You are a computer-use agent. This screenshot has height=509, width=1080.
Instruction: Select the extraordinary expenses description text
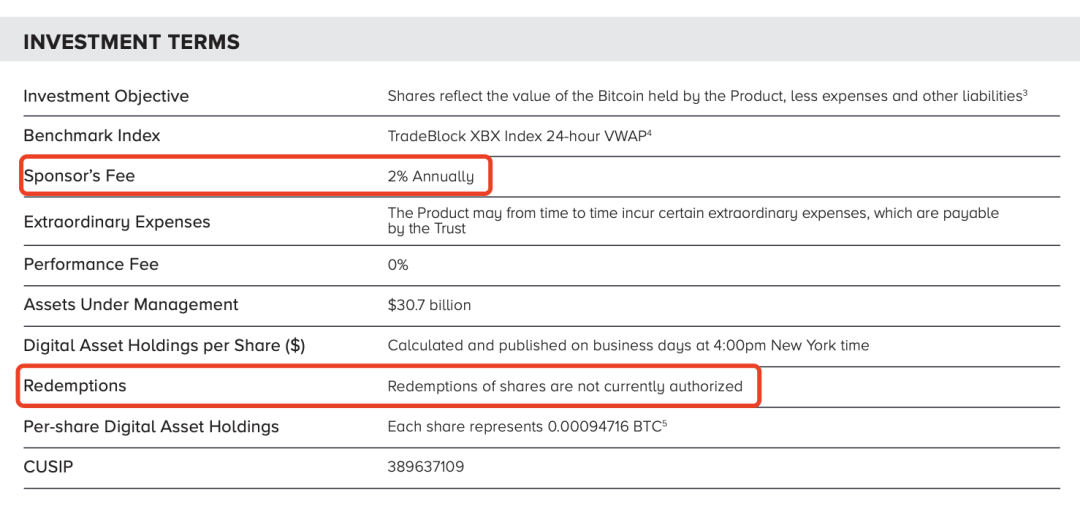point(692,220)
